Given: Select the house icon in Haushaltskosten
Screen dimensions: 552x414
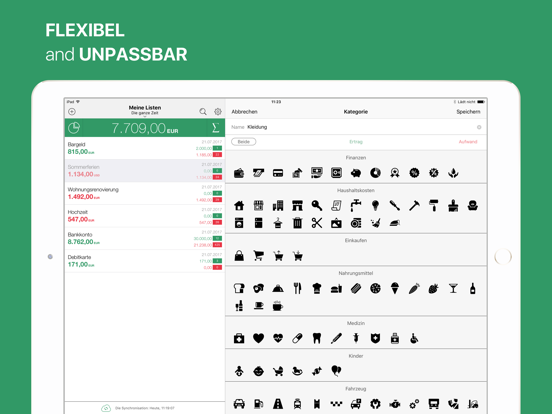Looking at the screenshot, I should coord(239,206).
